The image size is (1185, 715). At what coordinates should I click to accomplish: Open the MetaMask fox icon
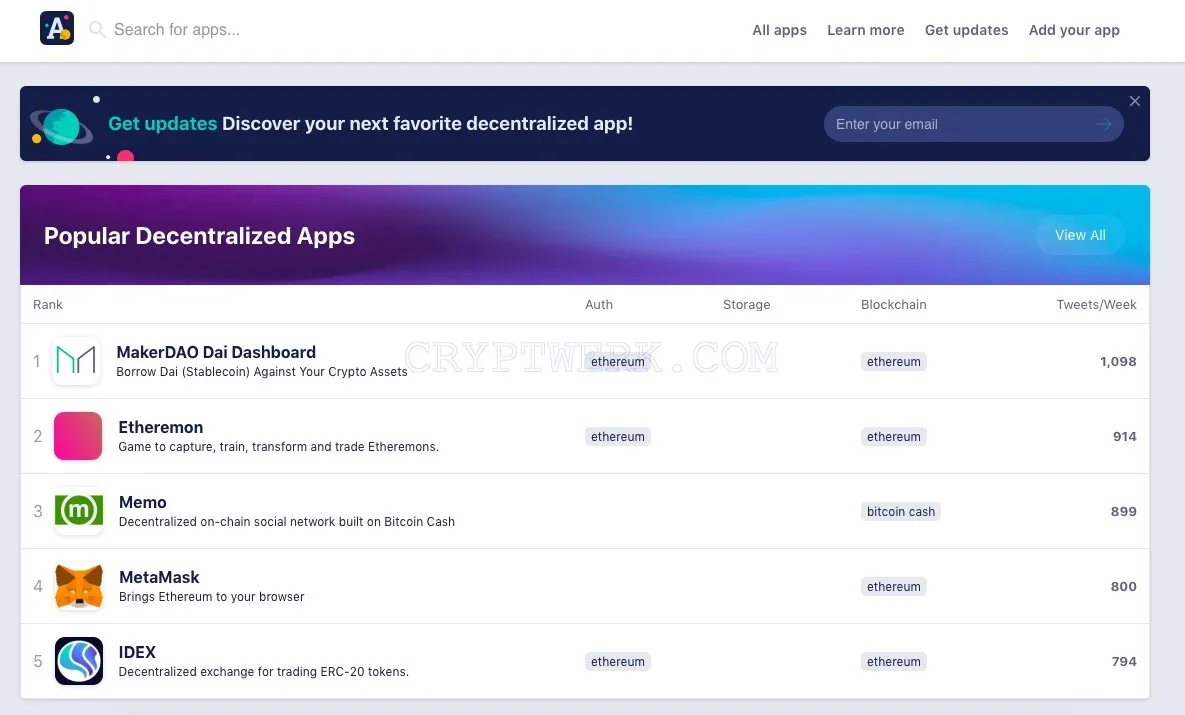[x=79, y=586]
